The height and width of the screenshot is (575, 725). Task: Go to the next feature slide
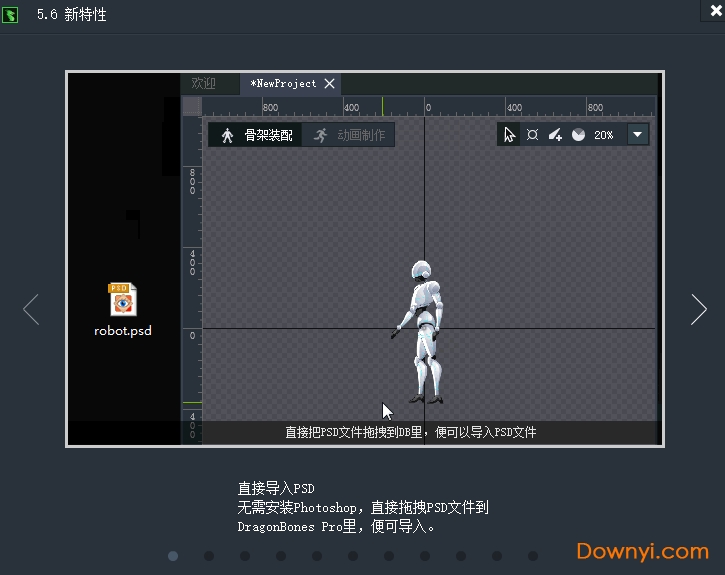point(699,309)
